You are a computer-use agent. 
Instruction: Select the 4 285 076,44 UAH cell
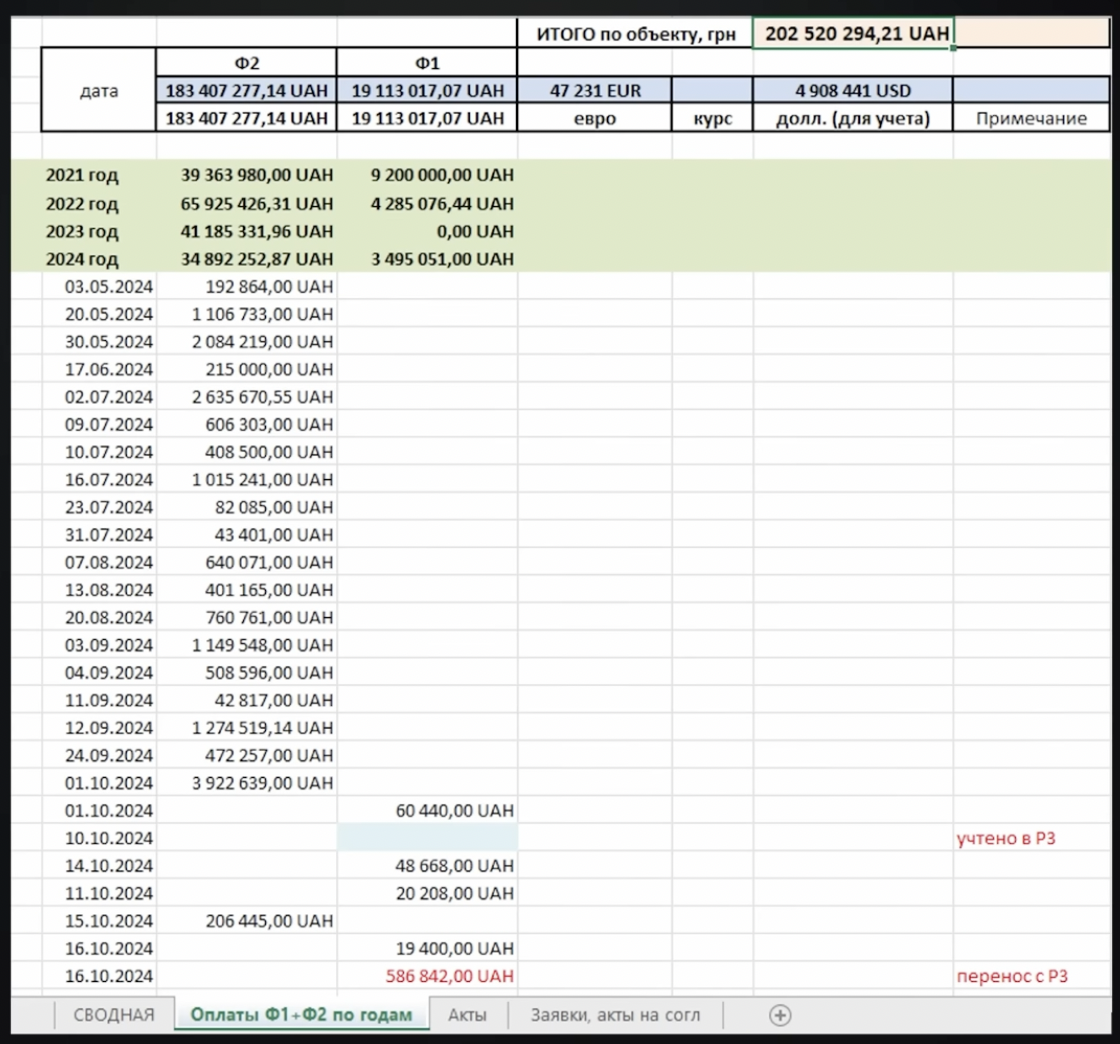click(427, 204)
